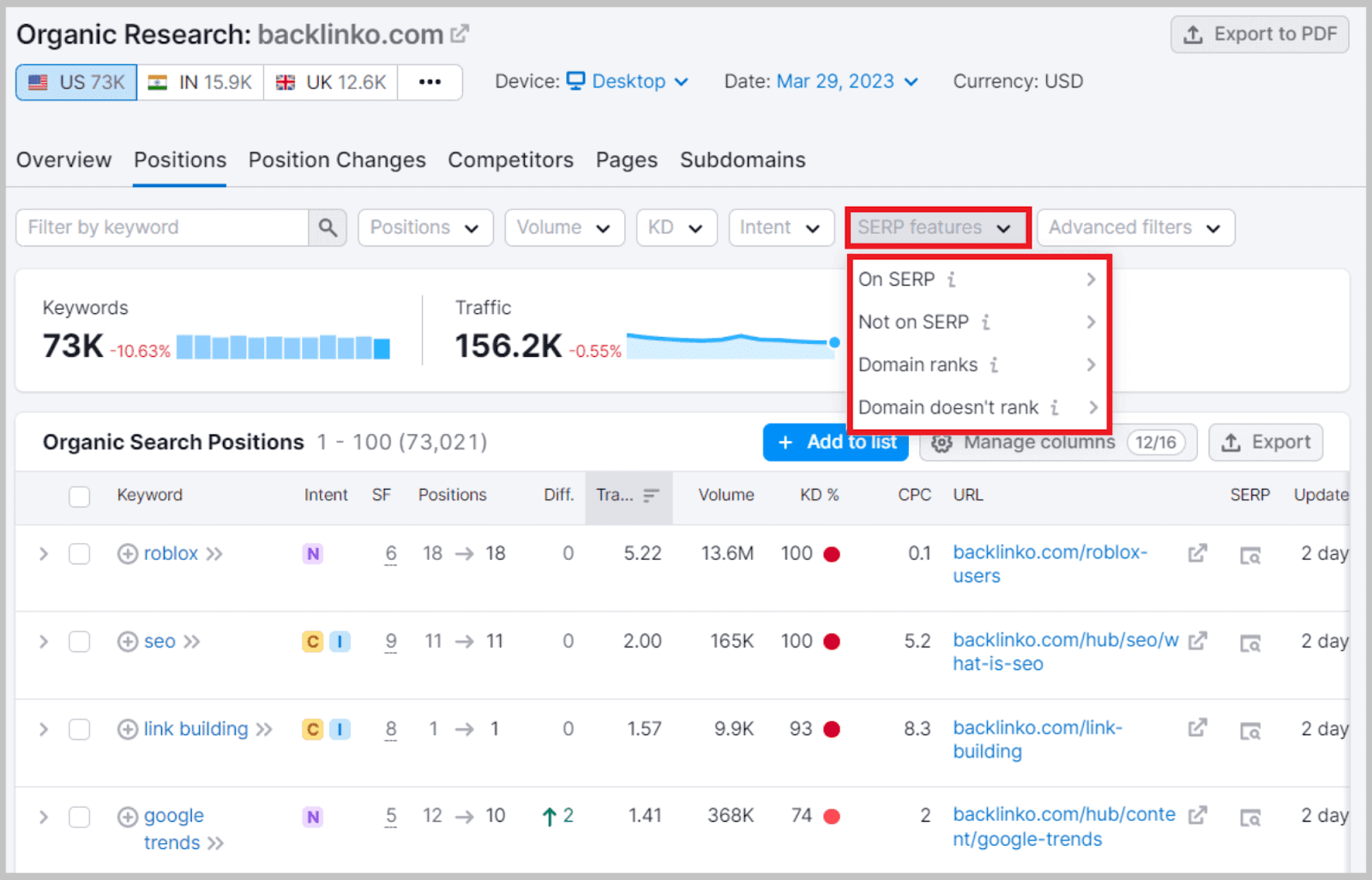Click Add to list button

tap(836, 443)
